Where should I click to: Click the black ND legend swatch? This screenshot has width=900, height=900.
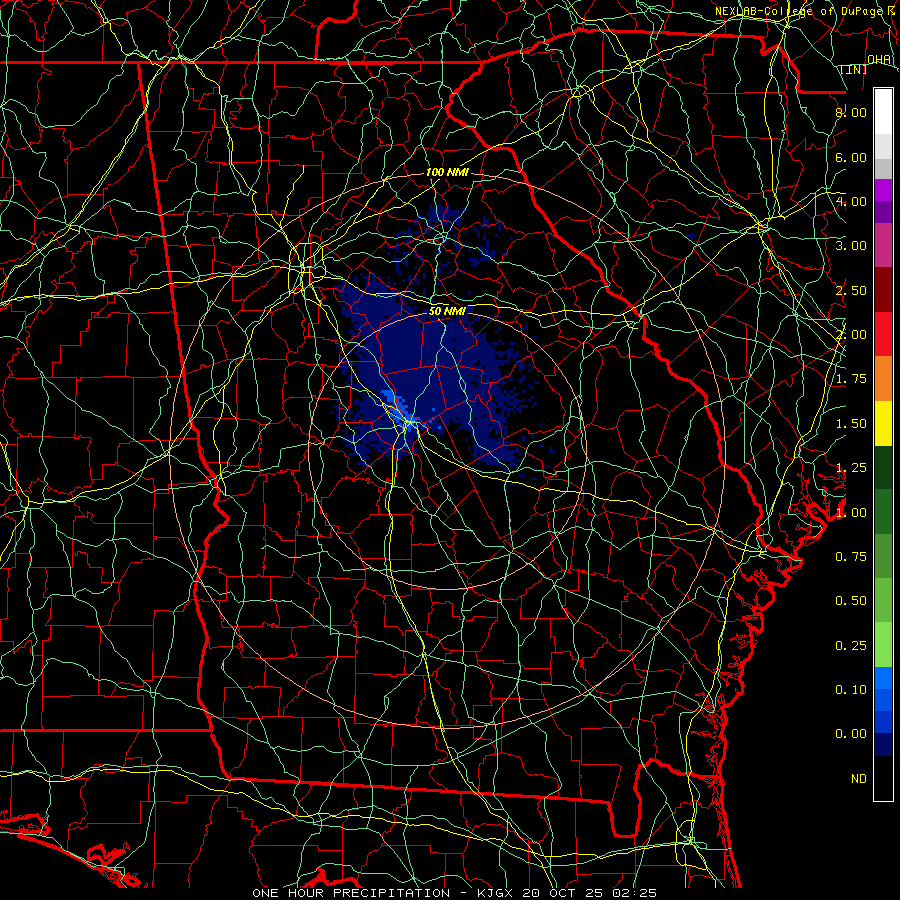883,778
